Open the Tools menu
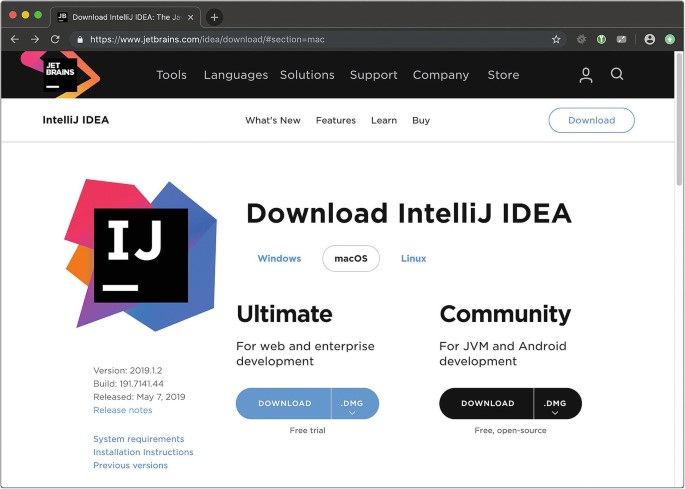685x489 pixels. (171, 75)
